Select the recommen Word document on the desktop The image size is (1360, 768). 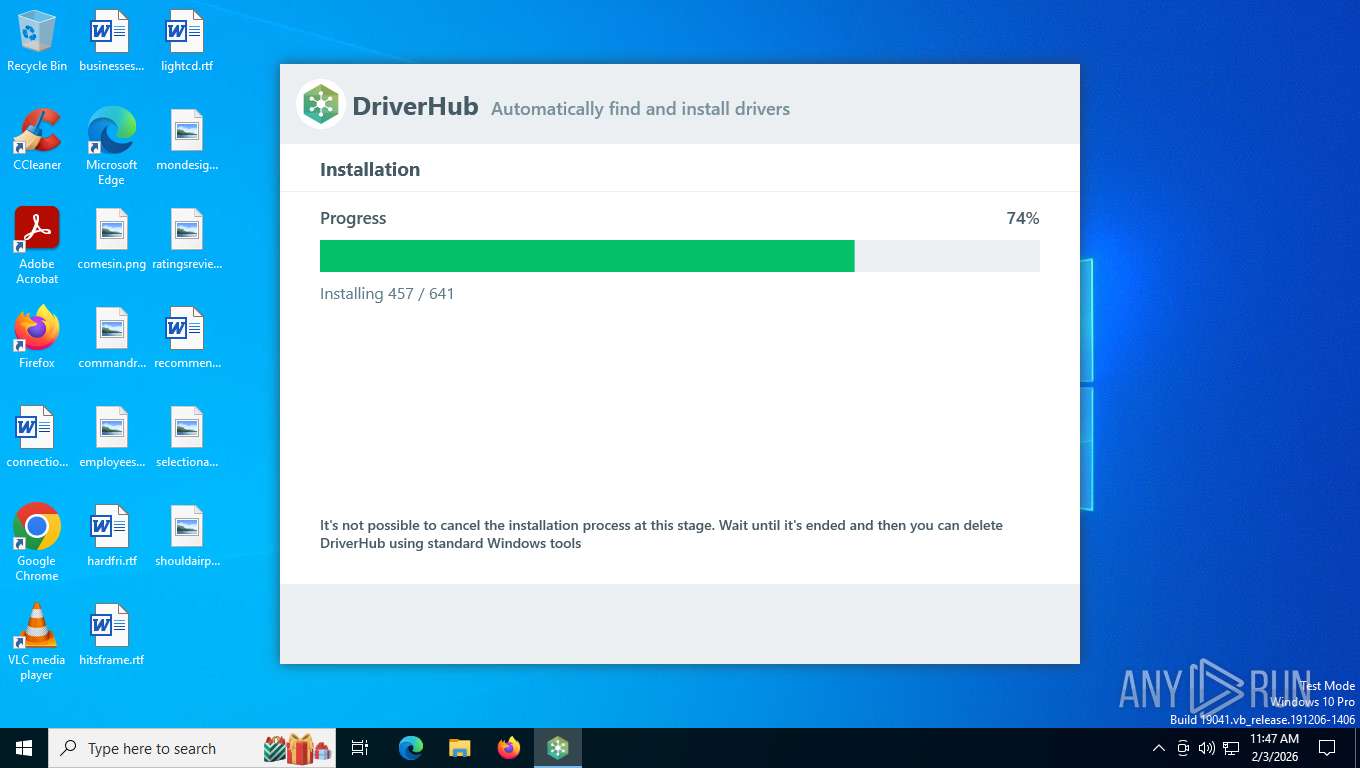click(187, 338)
